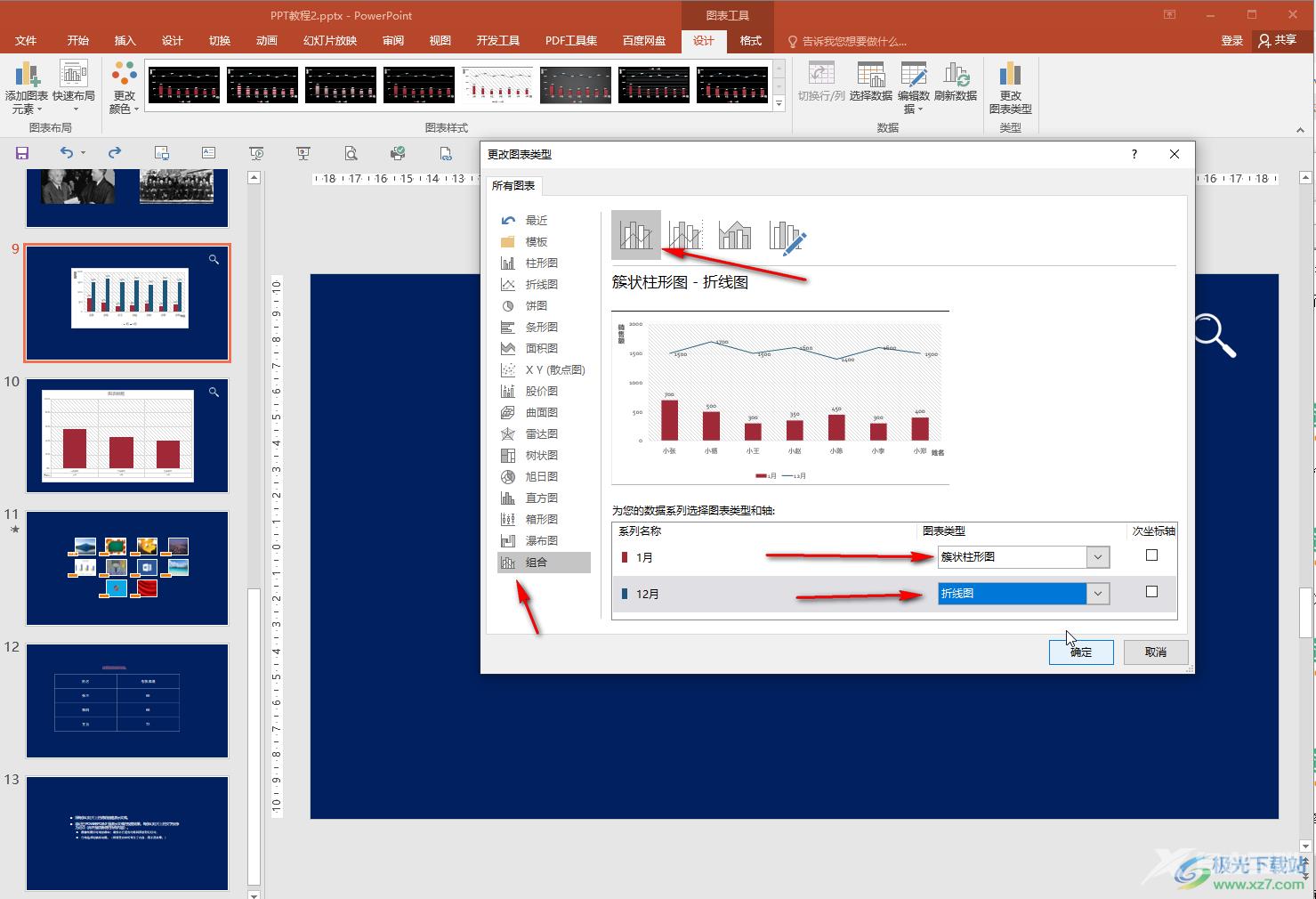Select the Custom Combination chart icon
1316x899 pixels.
coord(787,235)
